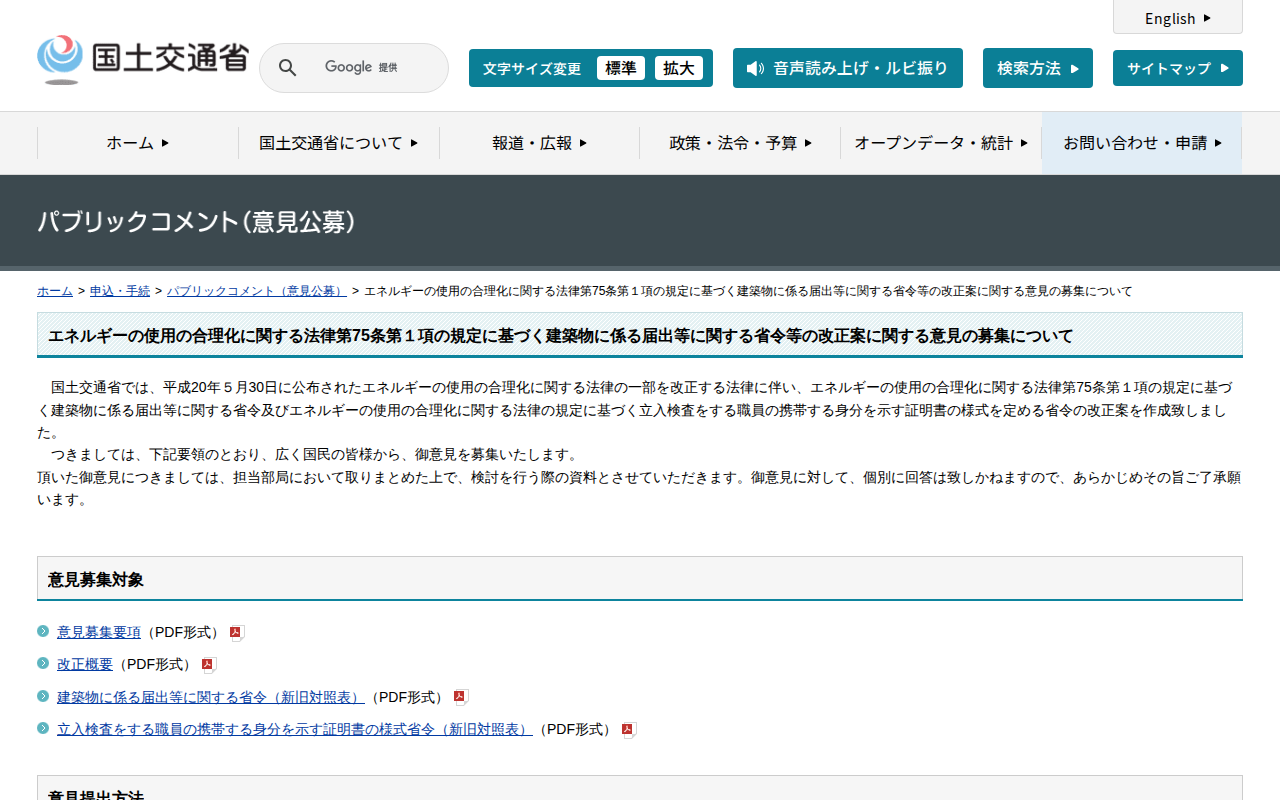Expand the 国土交通省について menu

338,143
